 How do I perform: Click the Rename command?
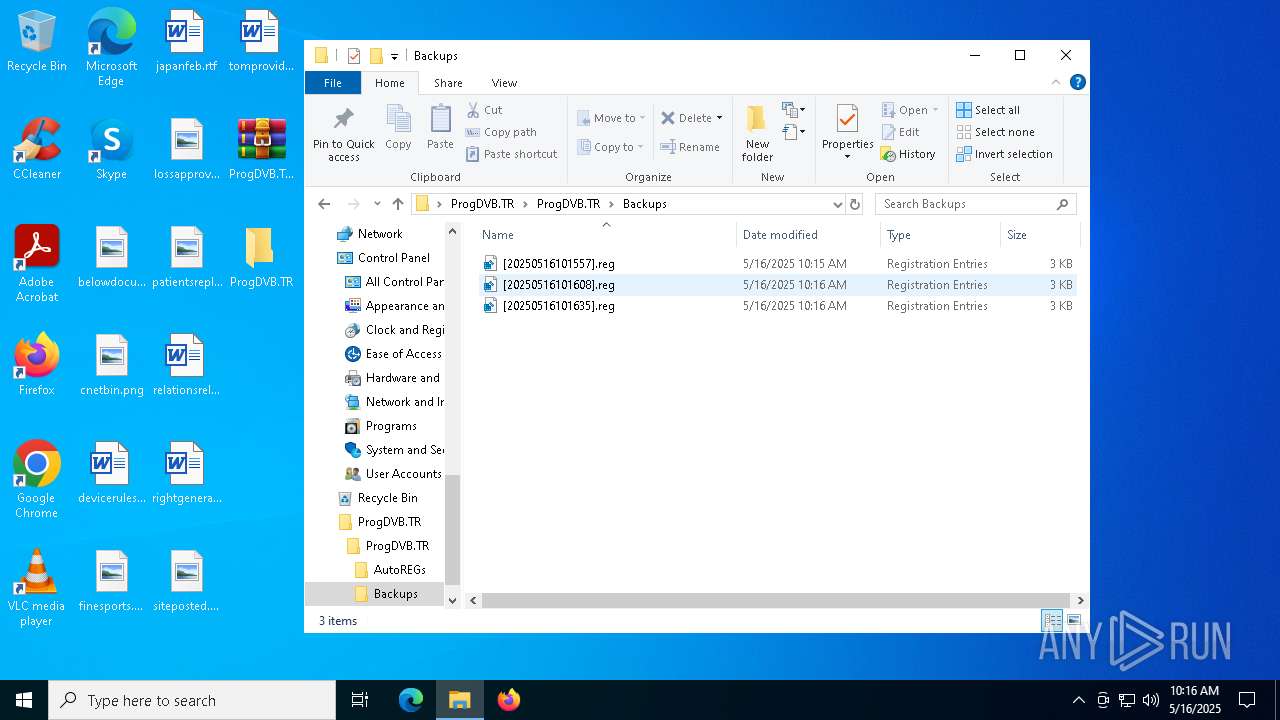tap(690, 147)
